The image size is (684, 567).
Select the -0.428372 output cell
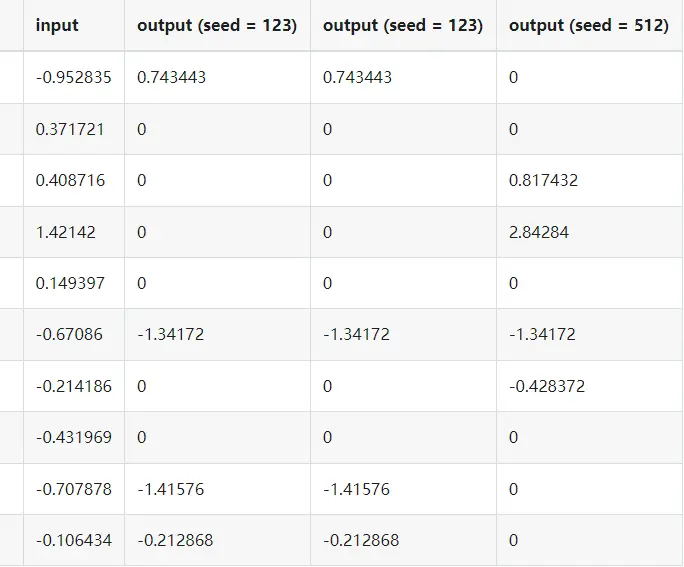click(x=547, y=386)
